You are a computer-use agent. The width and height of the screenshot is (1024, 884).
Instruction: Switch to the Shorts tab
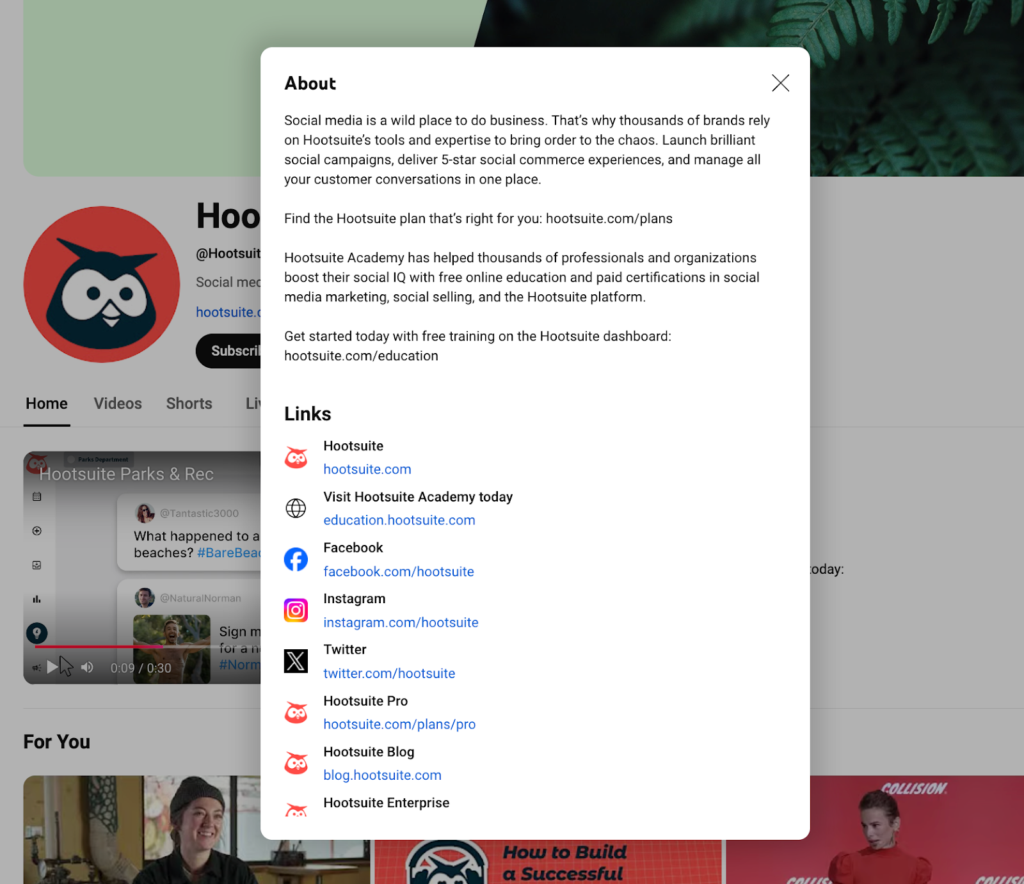pyautogui.click(x=189, y=403)
